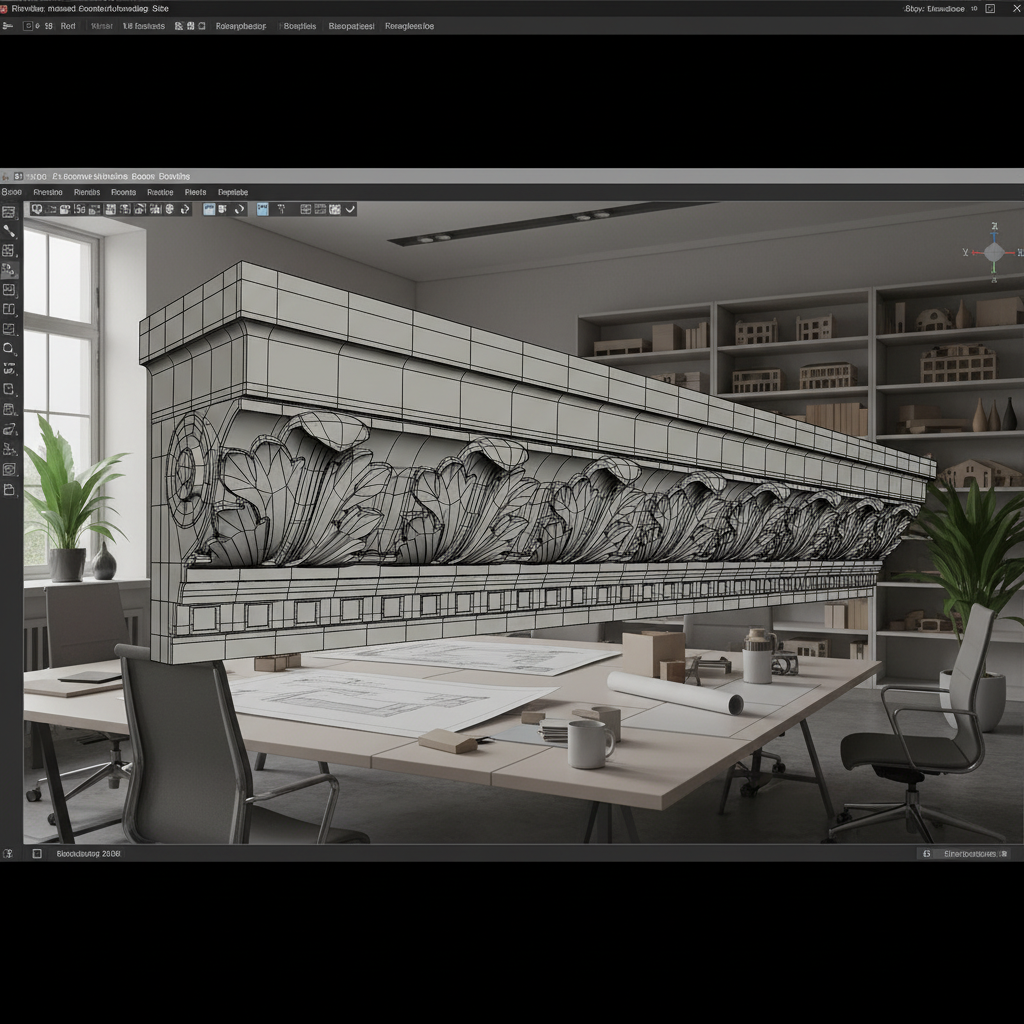
Task: Click the highlighted active tool in left sidebar
Action: [x=8, y=270]
